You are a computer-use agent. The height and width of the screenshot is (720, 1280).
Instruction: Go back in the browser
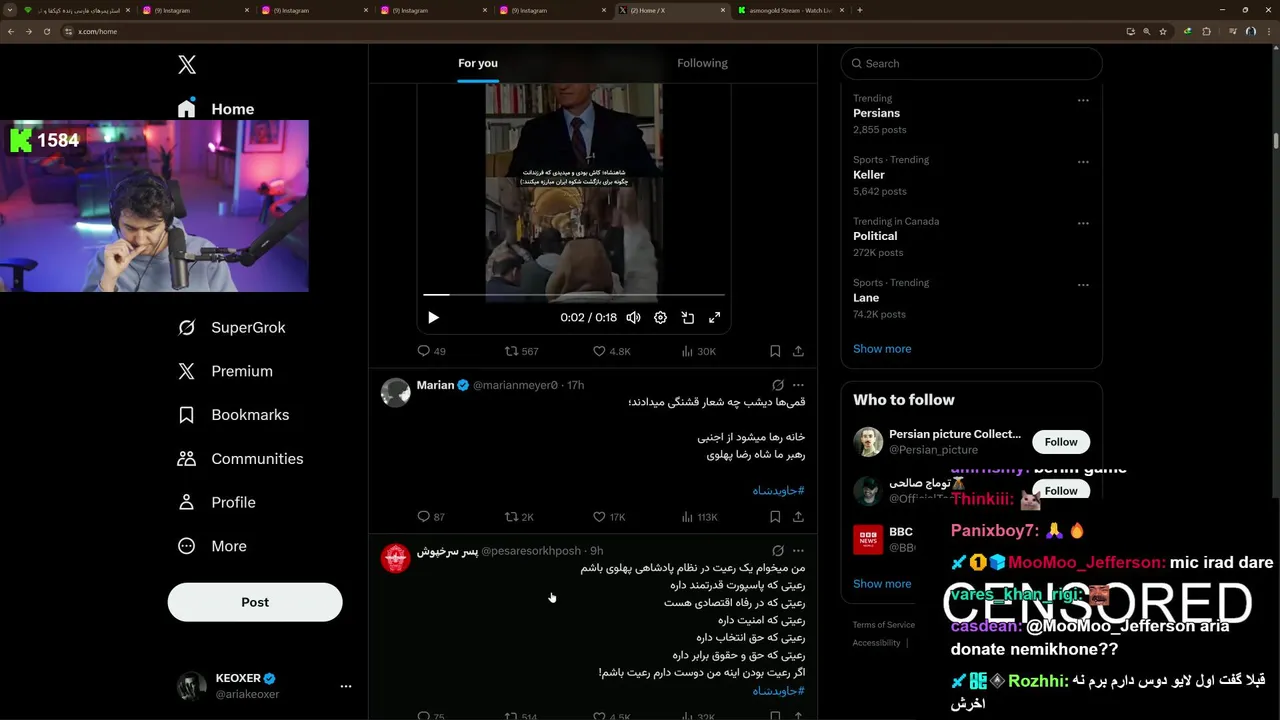click(11, 31)
